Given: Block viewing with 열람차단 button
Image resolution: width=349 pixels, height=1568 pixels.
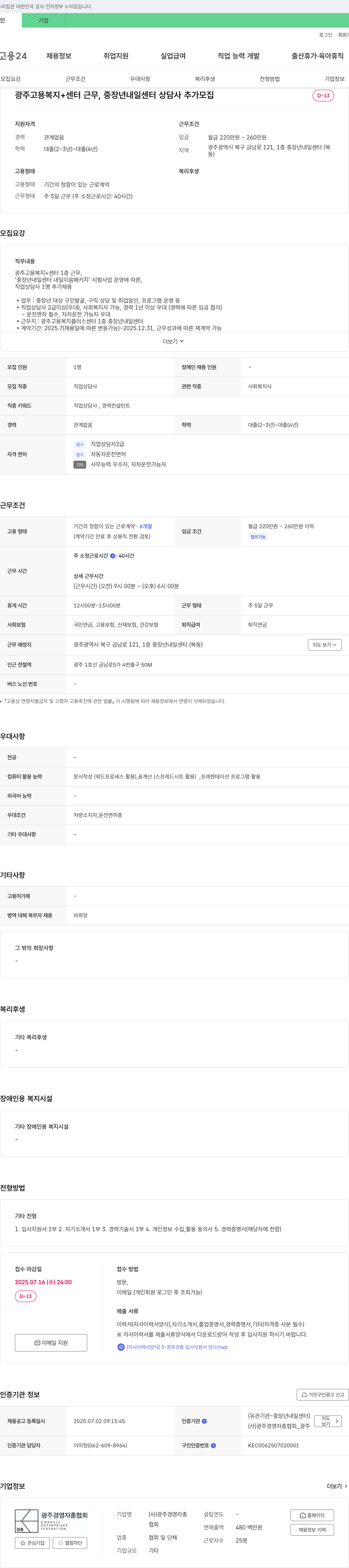Looking at the screenshot, I should 70,1543.
